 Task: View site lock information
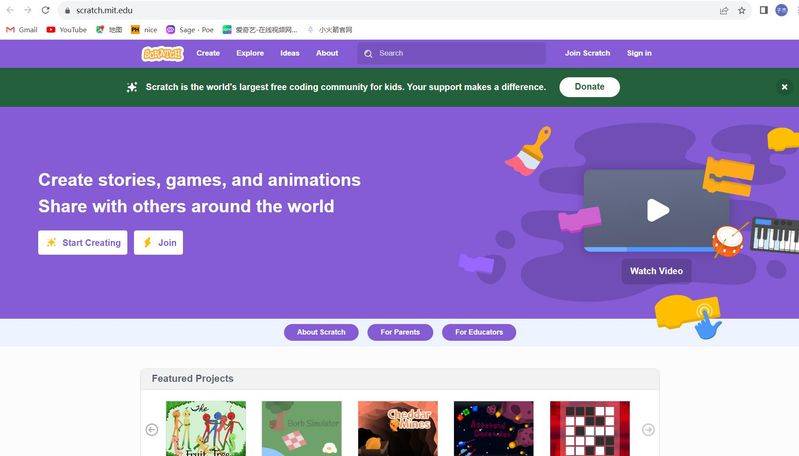coord(67,10)
